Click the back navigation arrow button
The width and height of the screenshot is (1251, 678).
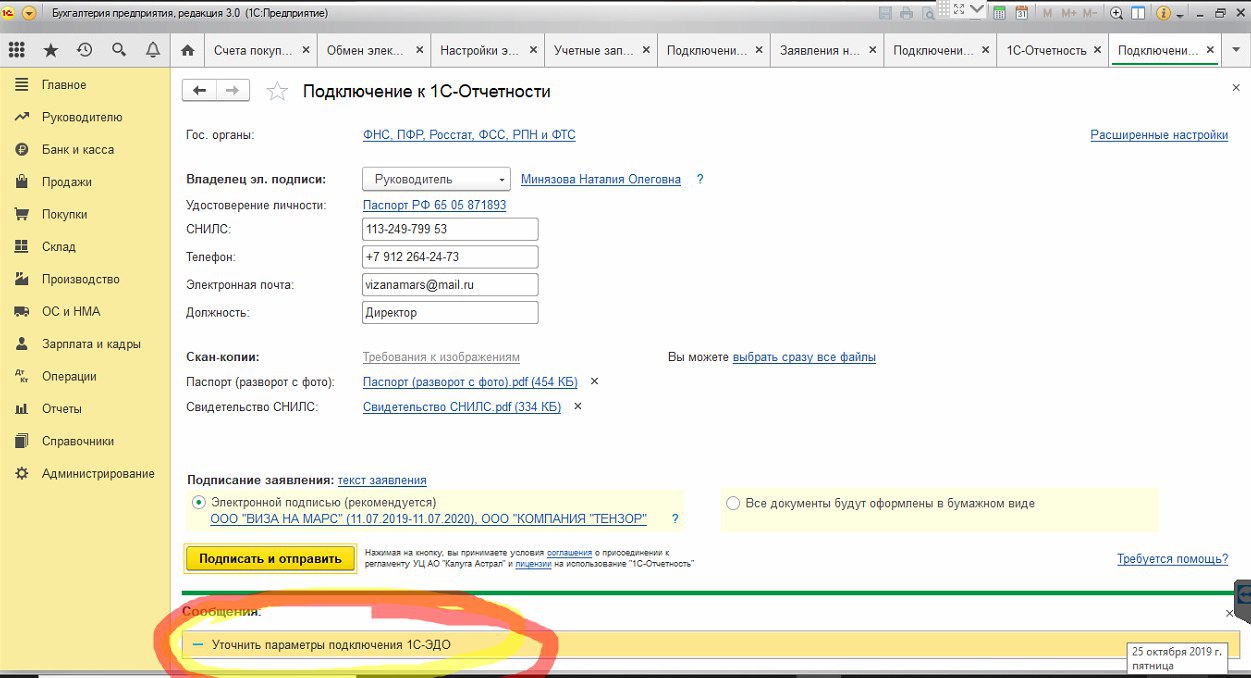pos(198,91)
